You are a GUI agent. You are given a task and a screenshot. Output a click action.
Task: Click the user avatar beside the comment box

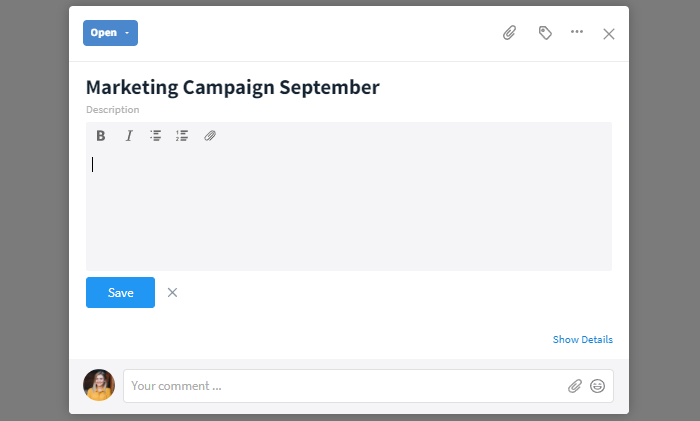pos(99,385)
